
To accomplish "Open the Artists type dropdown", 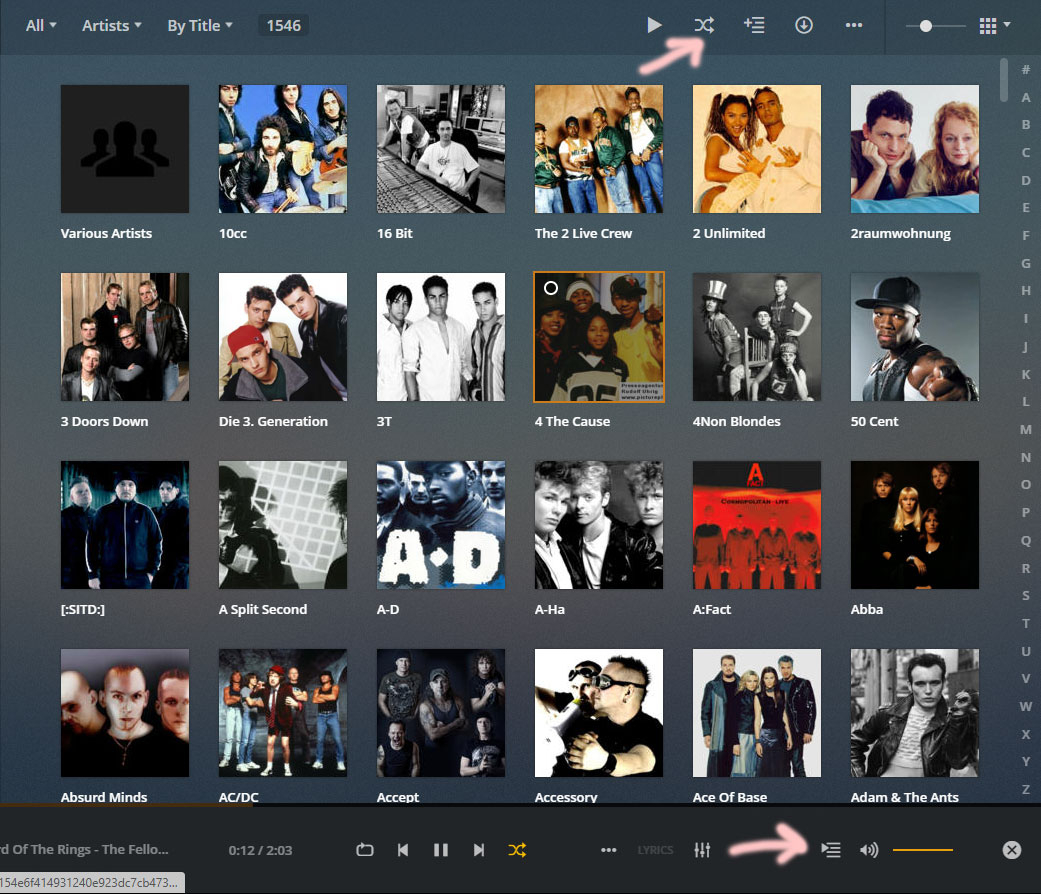I will 112,25.
